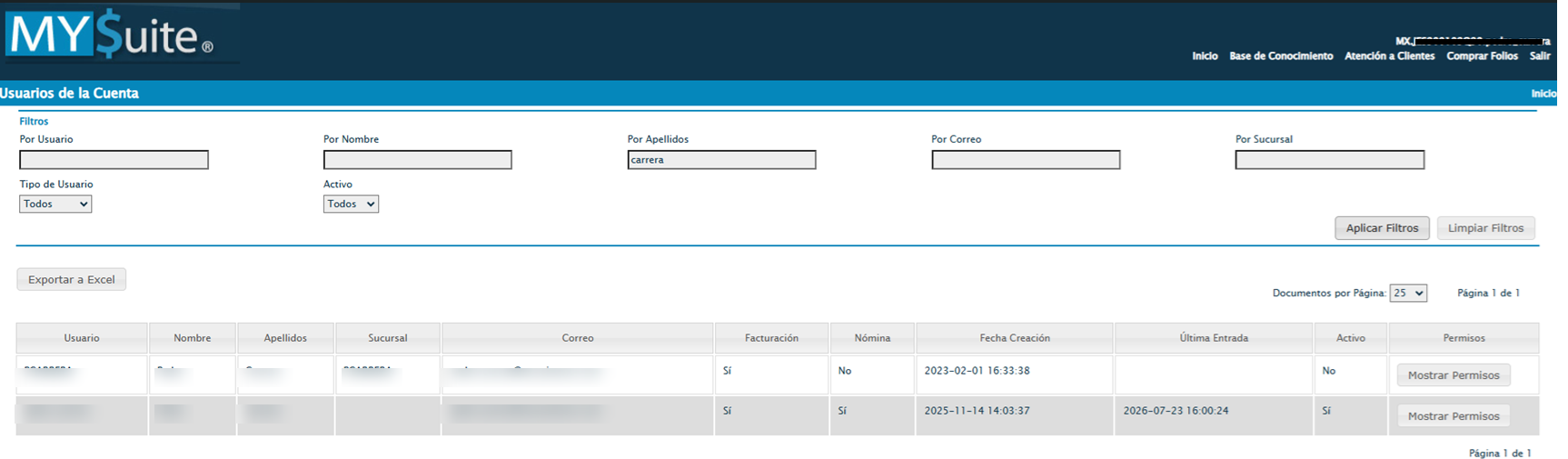Select last entry 2026-07-23 16:00:24
The height and width of the screenshot is (459, 1568).
1176,411
